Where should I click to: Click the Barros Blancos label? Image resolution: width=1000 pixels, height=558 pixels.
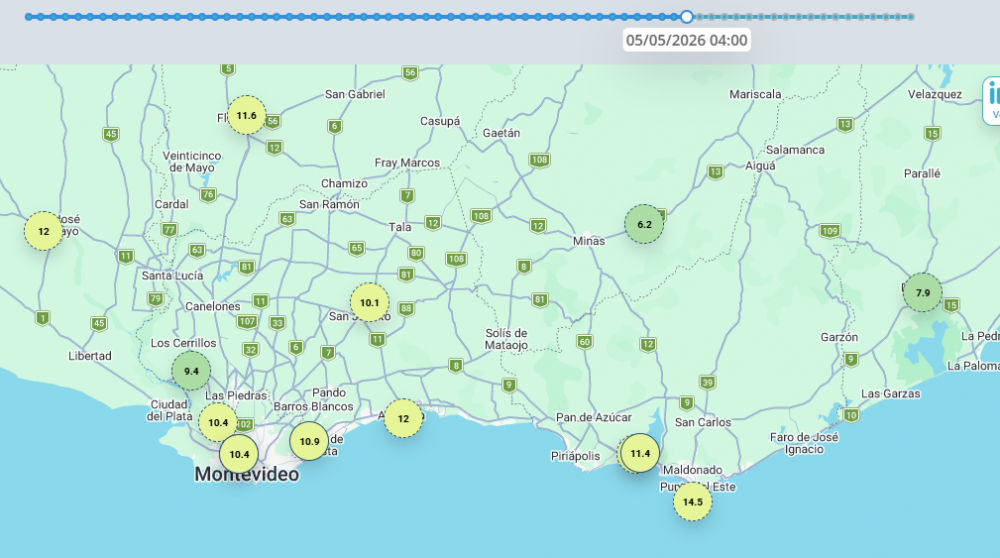pos(313,407)
